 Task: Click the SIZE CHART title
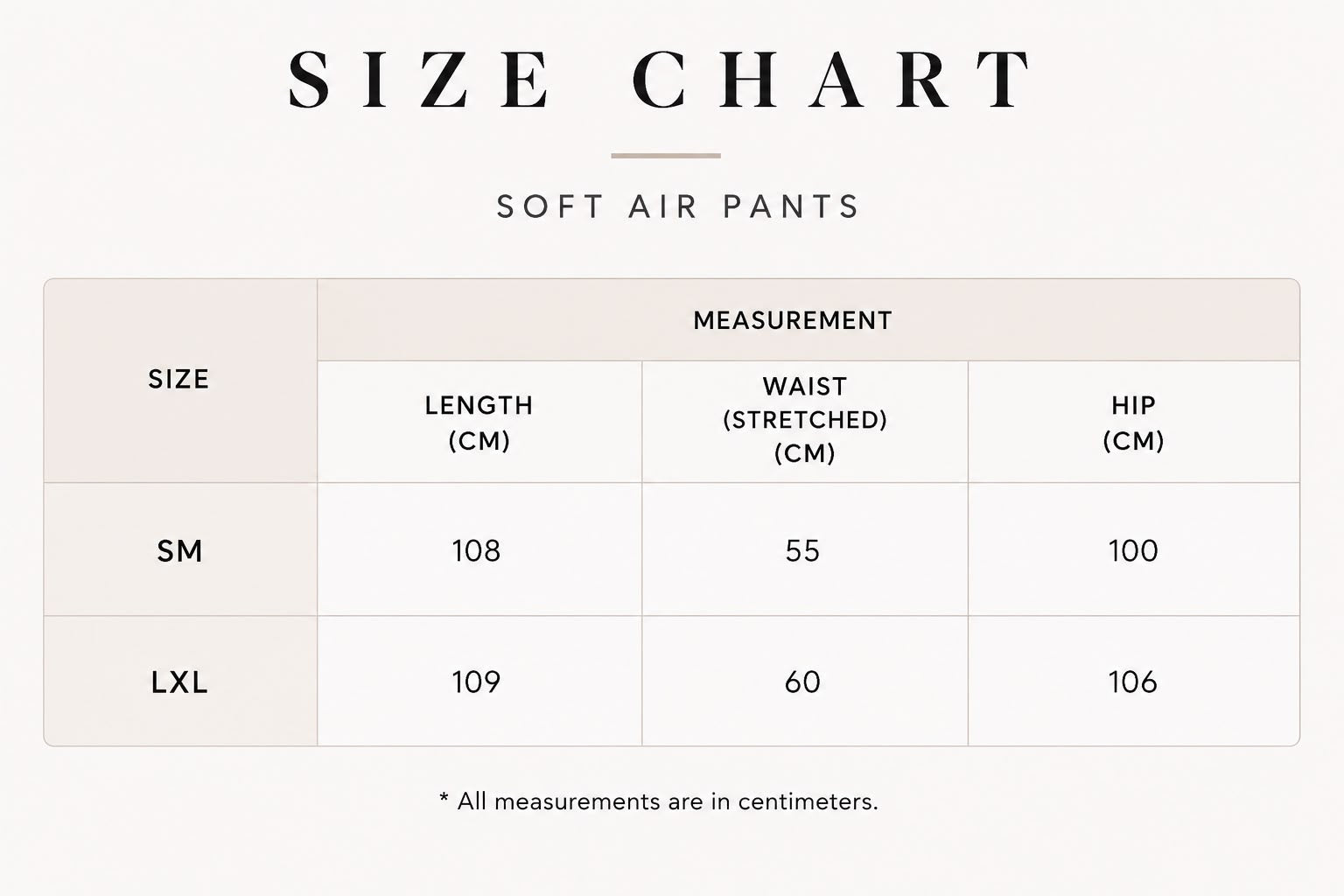[x=662, y=80]
